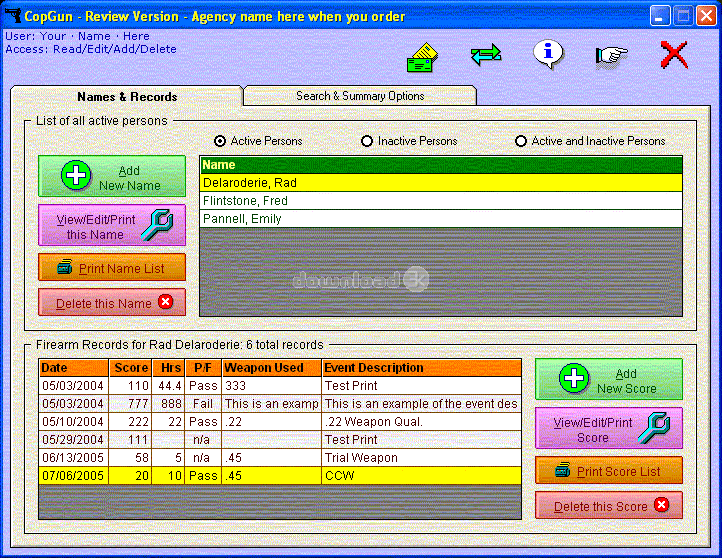
Task: Select the 05/03/2004 record with score 777
Action: coord(280,404)
